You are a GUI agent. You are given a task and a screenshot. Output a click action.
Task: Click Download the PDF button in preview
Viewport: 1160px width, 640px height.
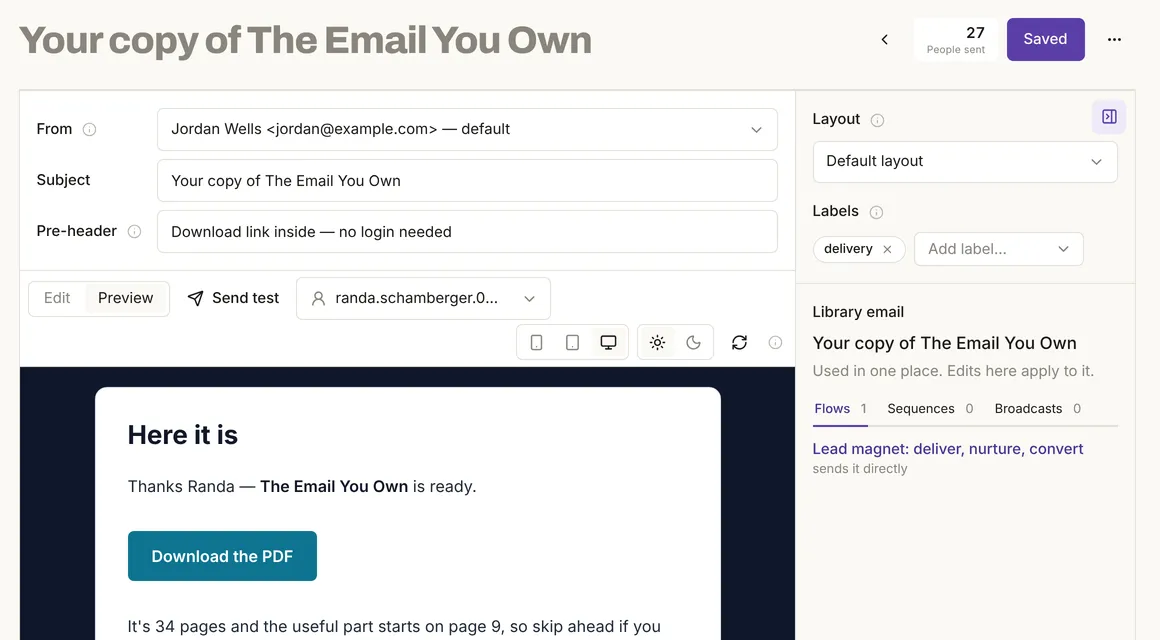coord(222,556)
